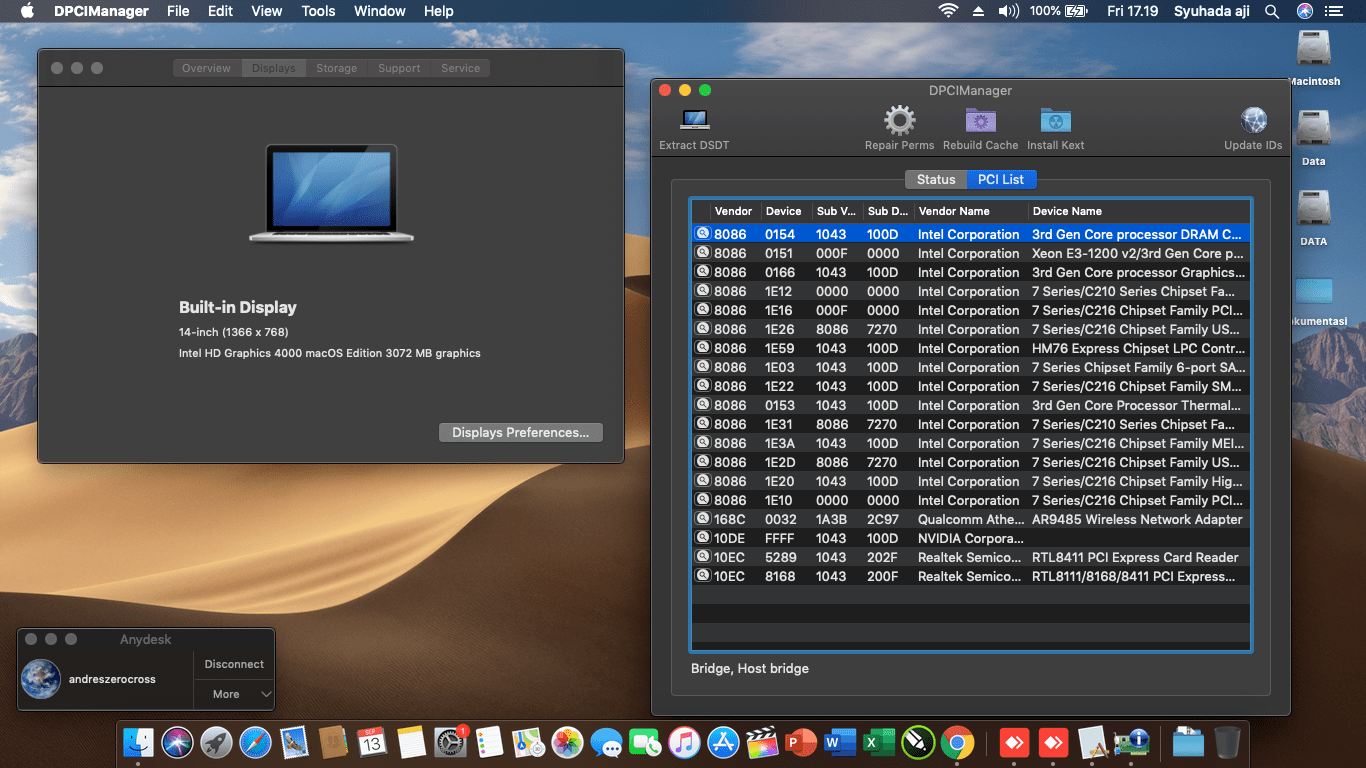Open the Storage tab in About This Mac
Image resolution: width=1366 pixels, height=768 pixels.
(x=336, y=68)
